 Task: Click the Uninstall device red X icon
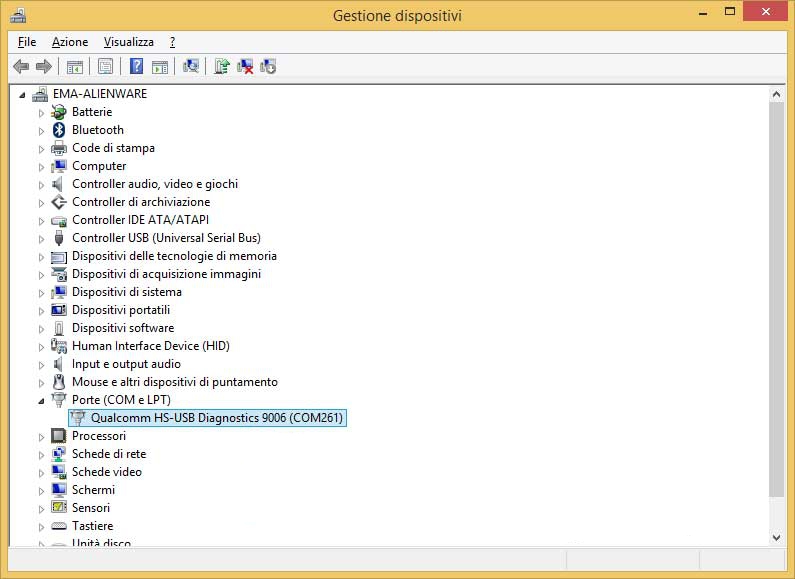[245, 67]
